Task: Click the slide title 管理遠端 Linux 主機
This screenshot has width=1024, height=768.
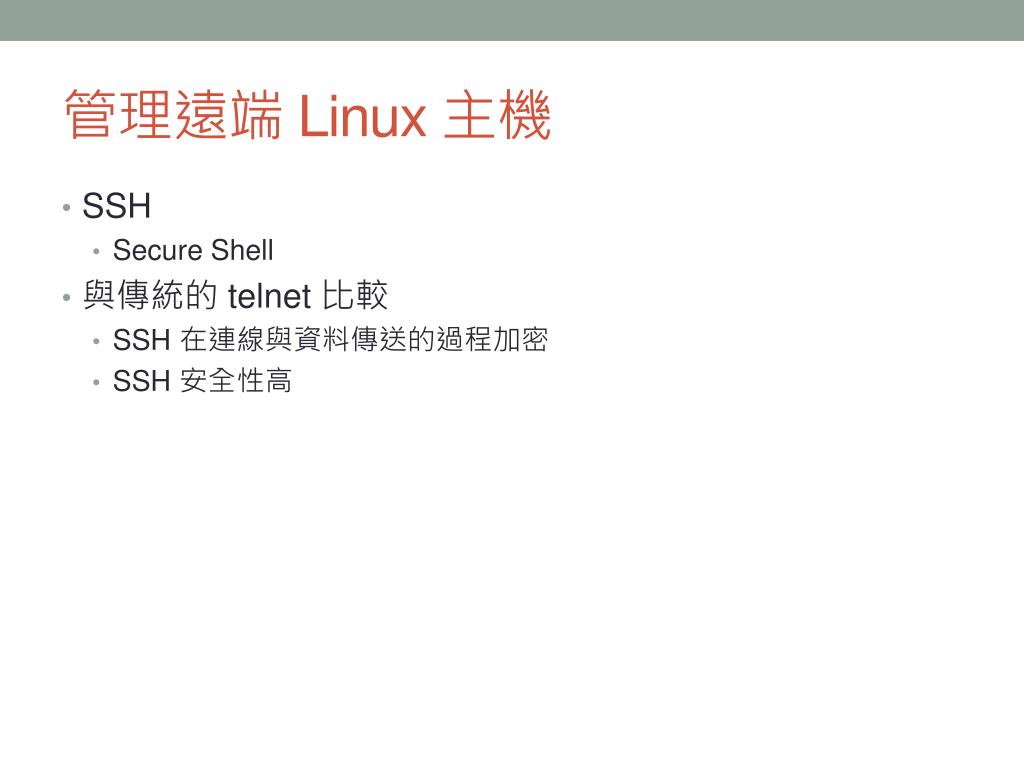Action: [308, 115]
